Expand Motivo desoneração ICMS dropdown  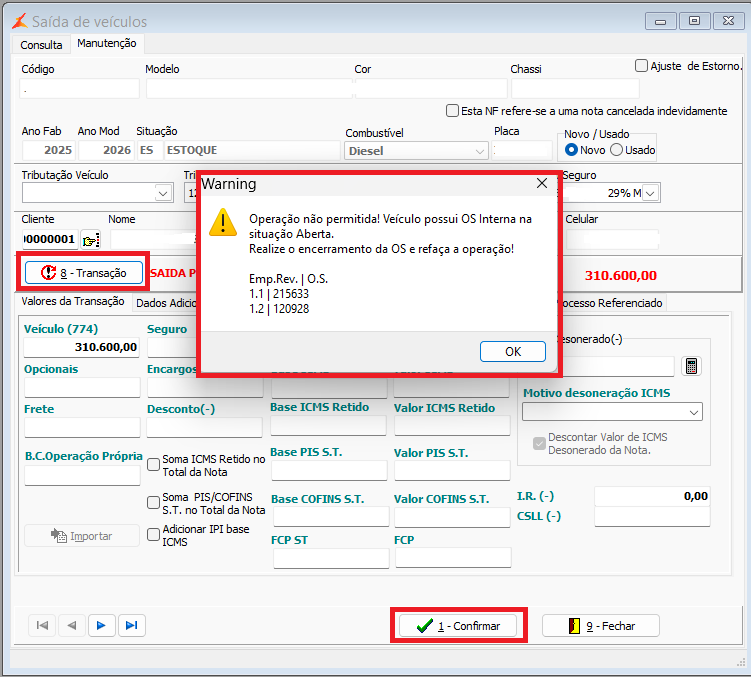pos(694,412)
